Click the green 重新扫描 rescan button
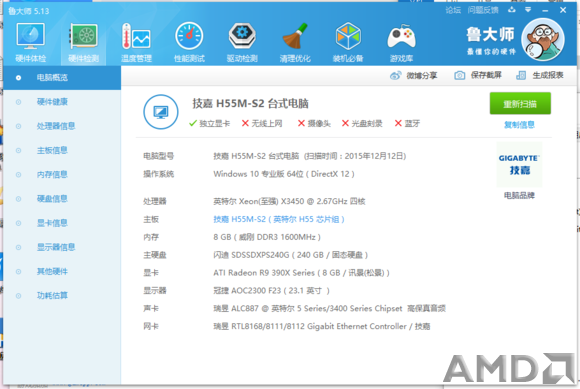The width and height of the screenshot is (580, 389). click(520, 104)
